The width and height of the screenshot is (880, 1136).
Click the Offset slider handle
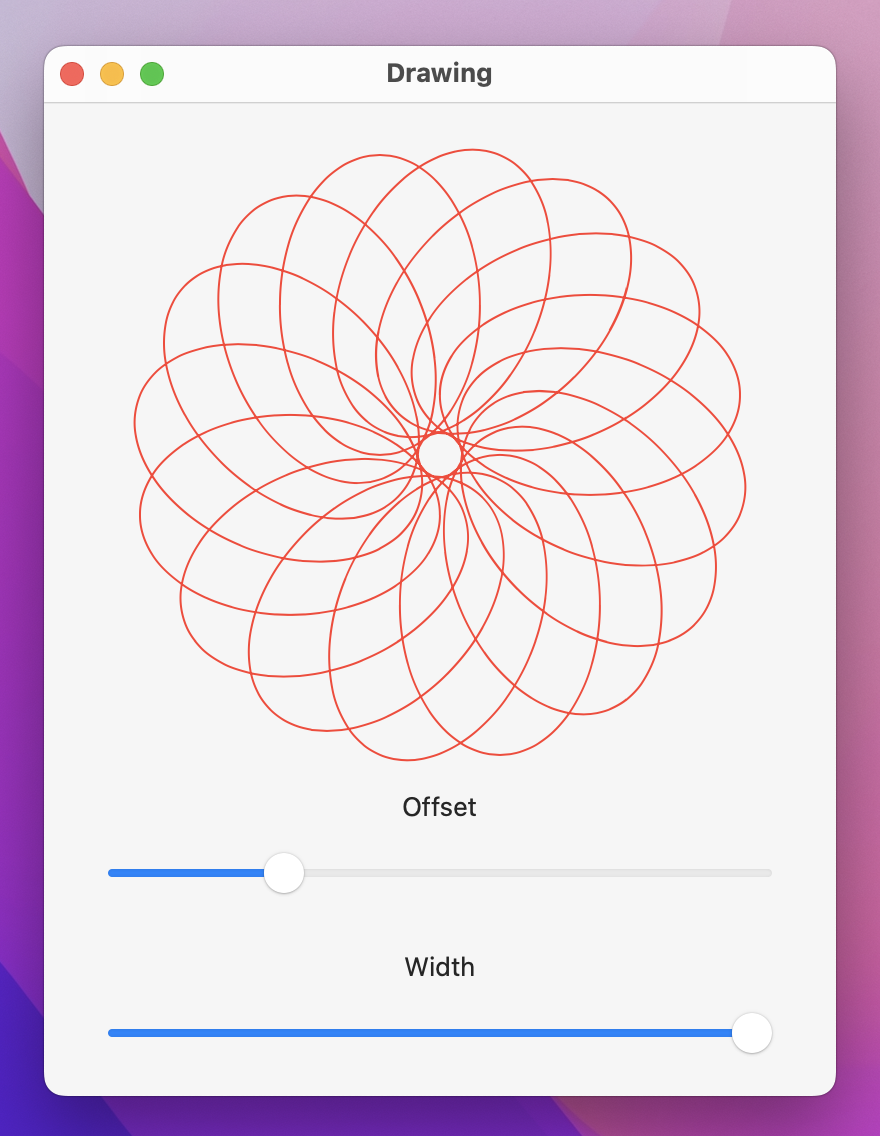pyautogui.click(x=284, y=873)
